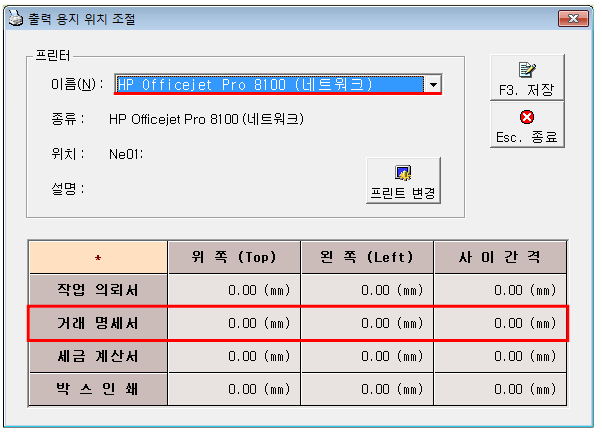602x432 pixels.
Task: Select the 사이간격 value for 세금 계산서
Action: [500, 356]
